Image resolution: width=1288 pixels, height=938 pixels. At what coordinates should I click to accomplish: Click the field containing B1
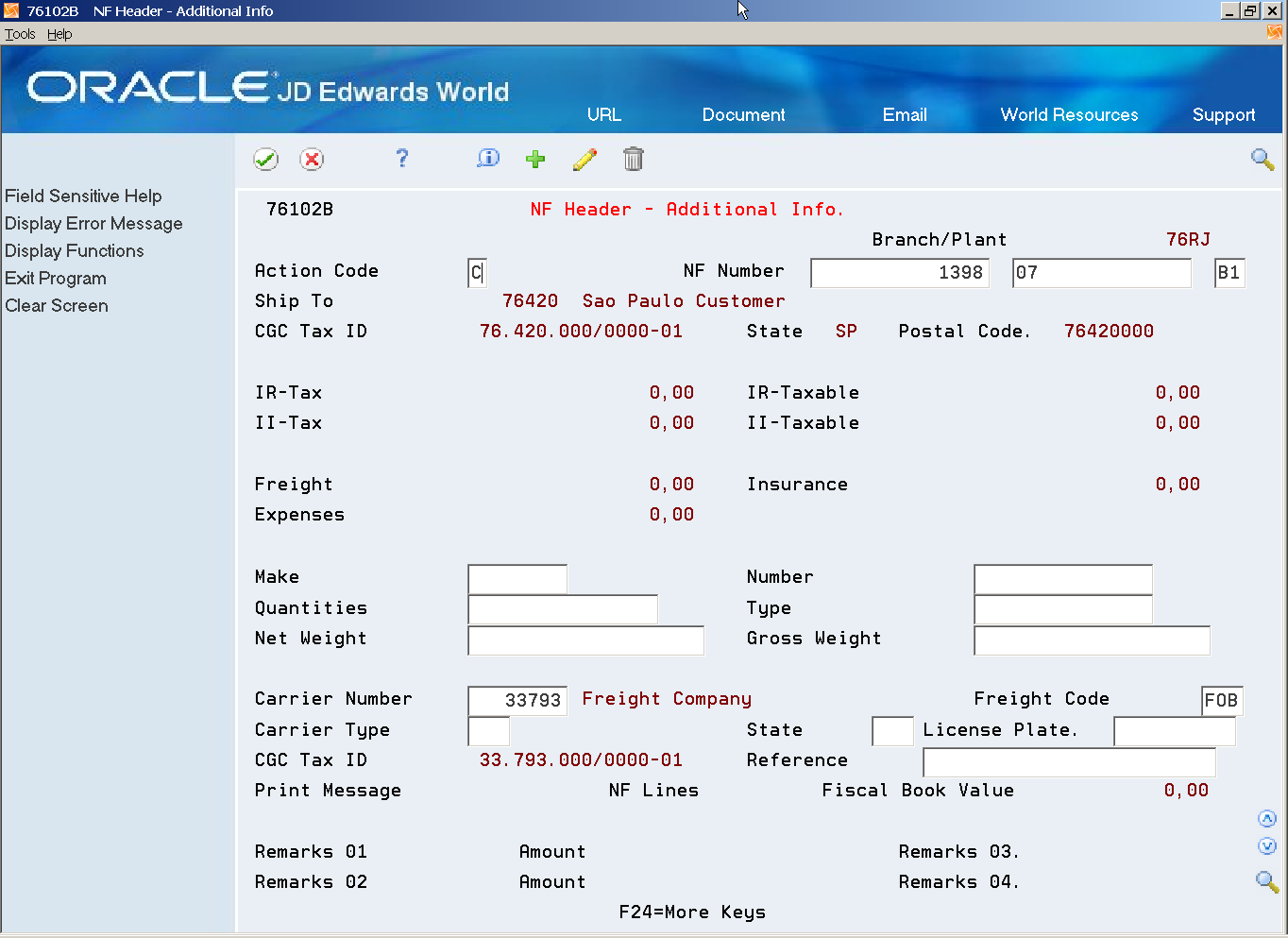pyautogui.click(x=1229, y=273)
